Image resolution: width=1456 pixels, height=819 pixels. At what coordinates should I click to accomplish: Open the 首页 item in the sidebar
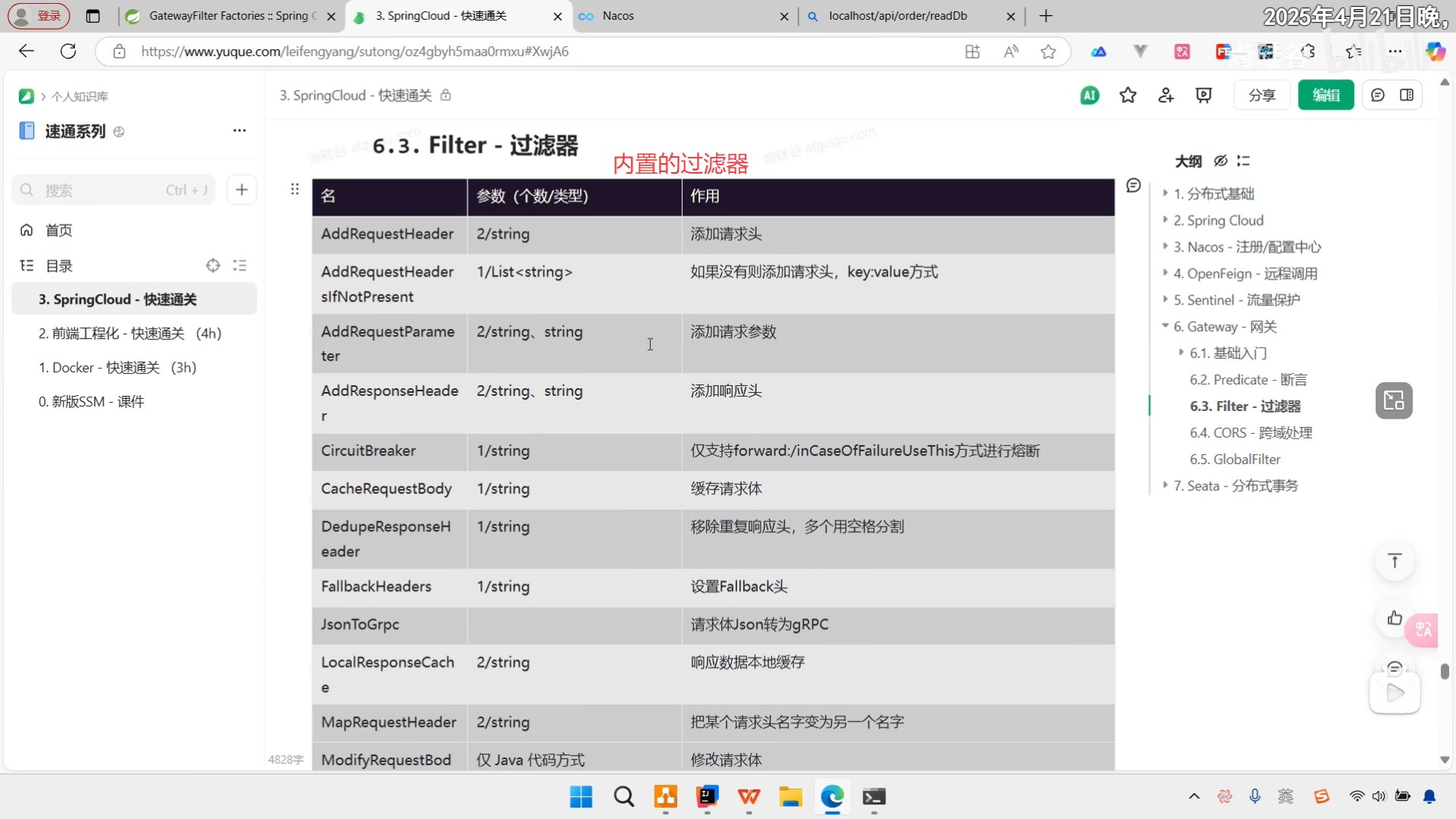58,231
